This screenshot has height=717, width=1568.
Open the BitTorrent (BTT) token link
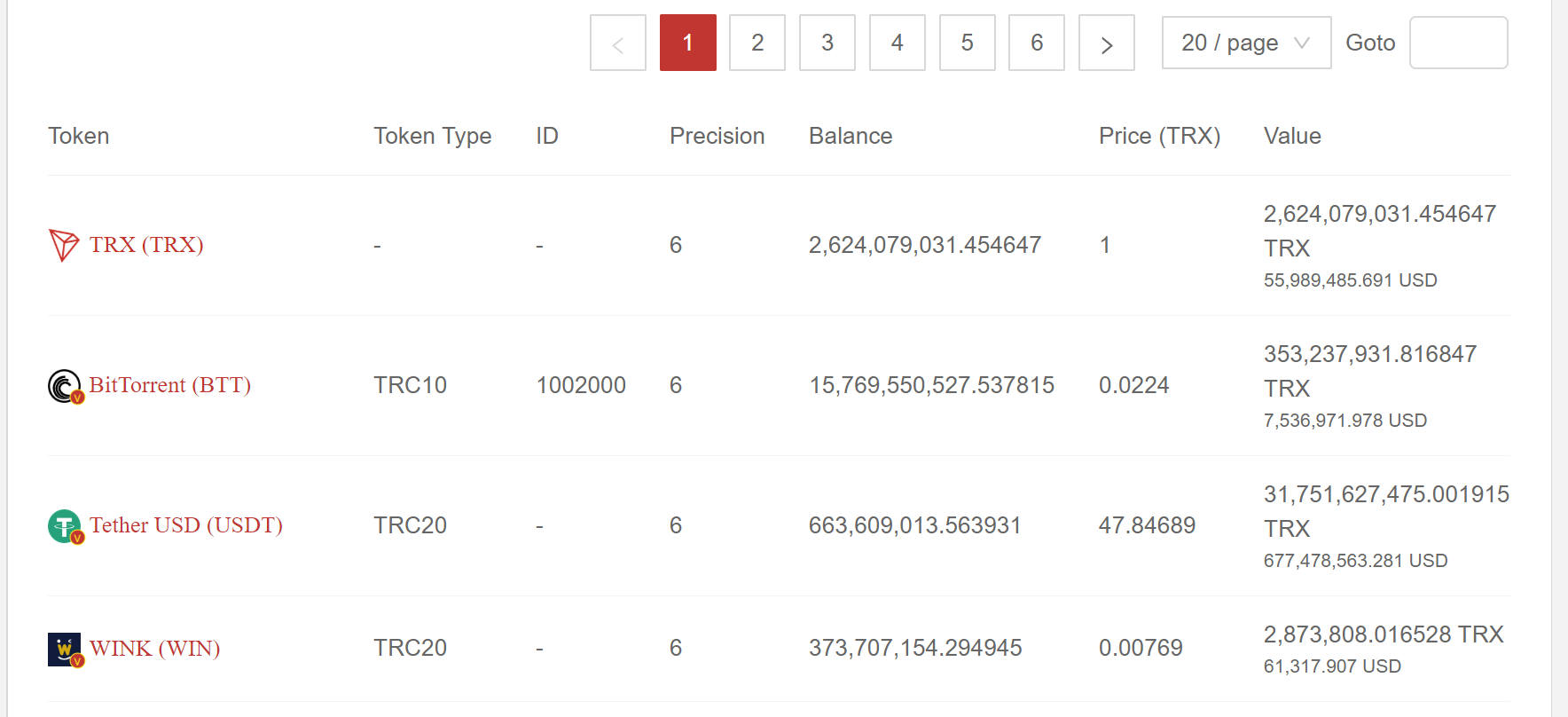point(169,385)
